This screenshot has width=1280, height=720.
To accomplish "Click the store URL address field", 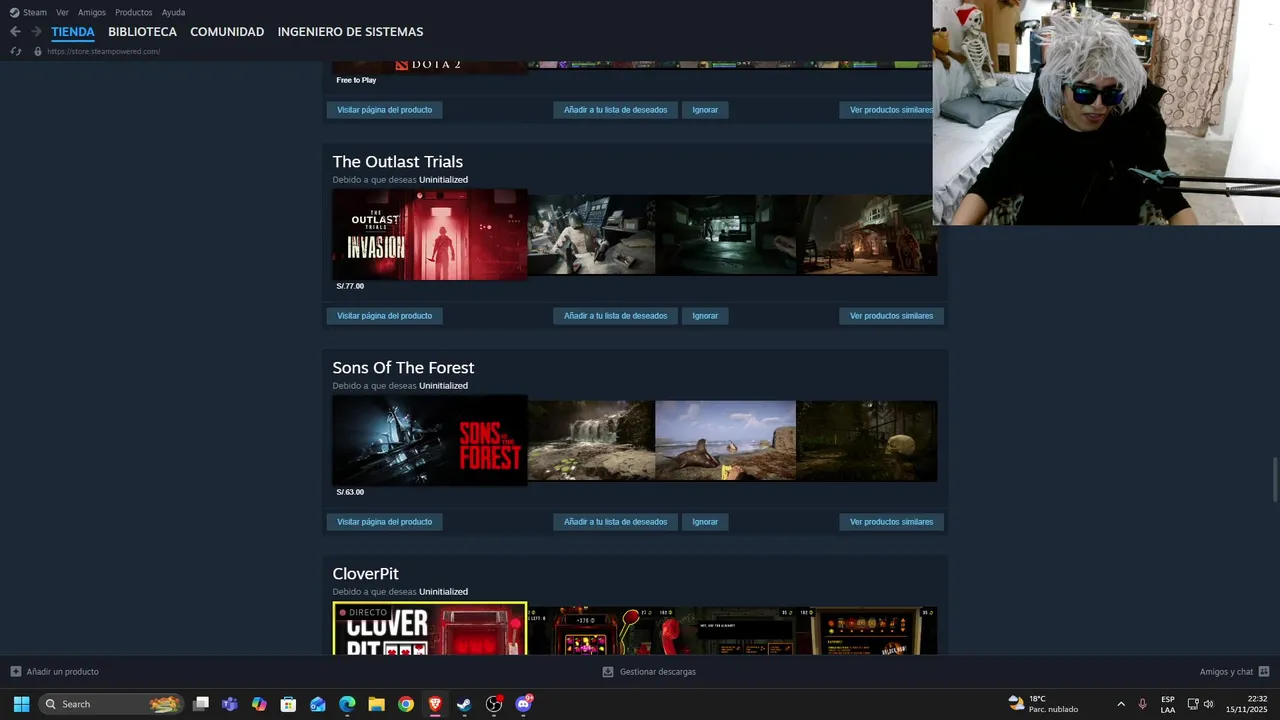I will [x=103, y=51].
